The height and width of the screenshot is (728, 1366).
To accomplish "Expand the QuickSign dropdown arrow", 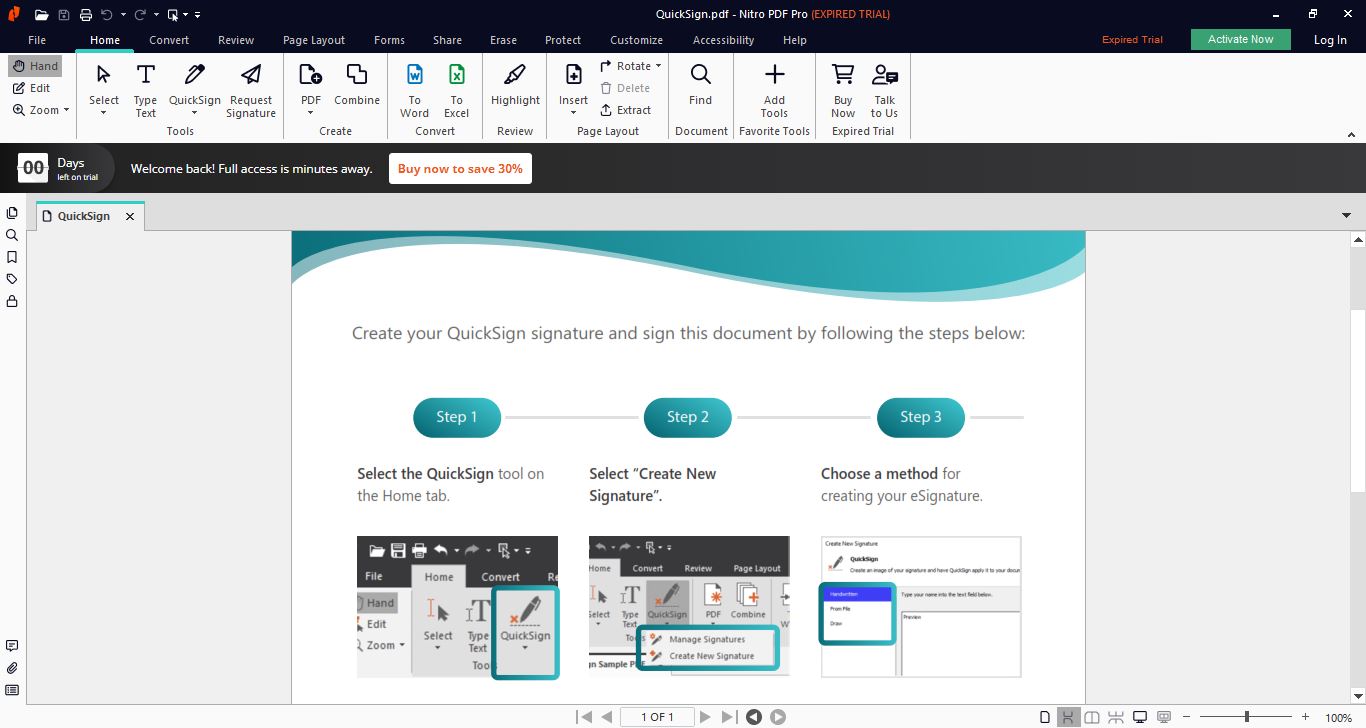I will 195,113.
